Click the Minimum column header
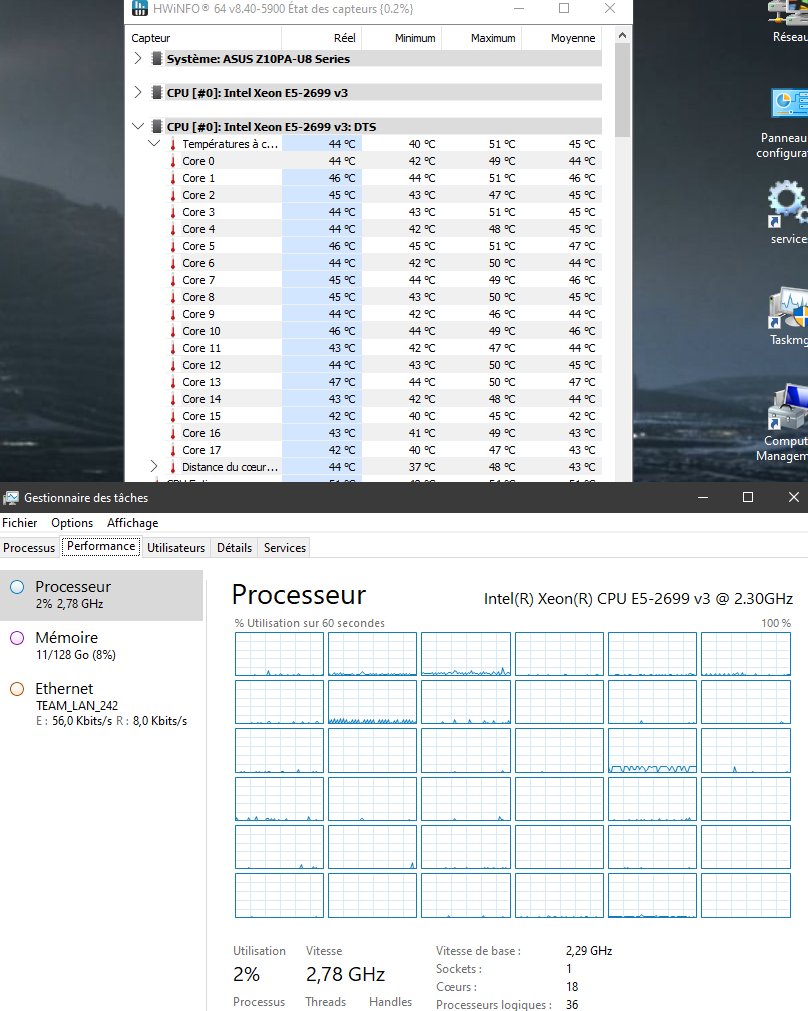808x1011 pixels. tap(401, 38)
